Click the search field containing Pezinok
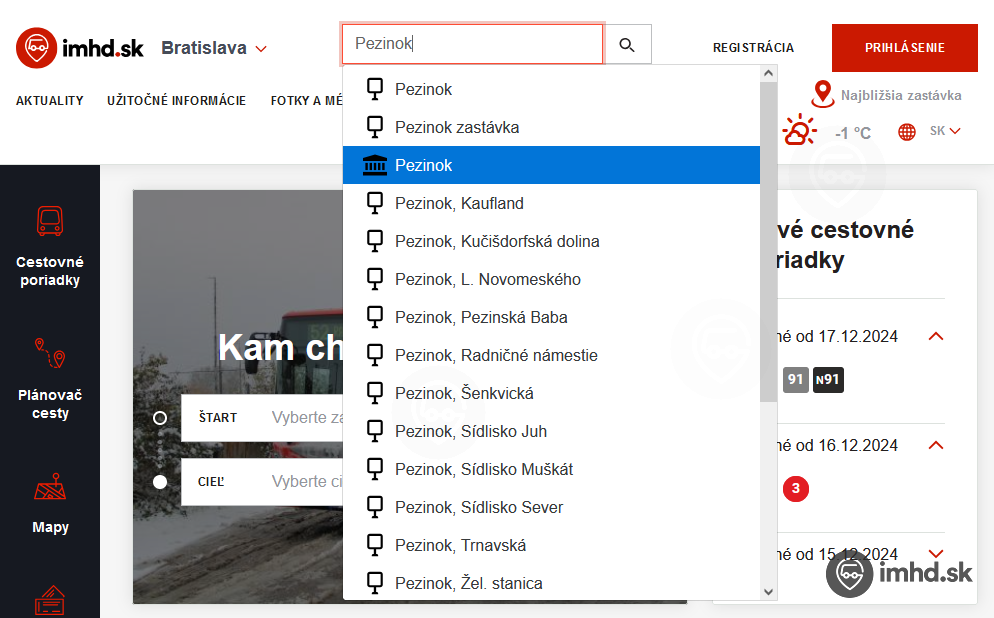The width and height of the screenshot is (994, 618). (x=472, y=45)
